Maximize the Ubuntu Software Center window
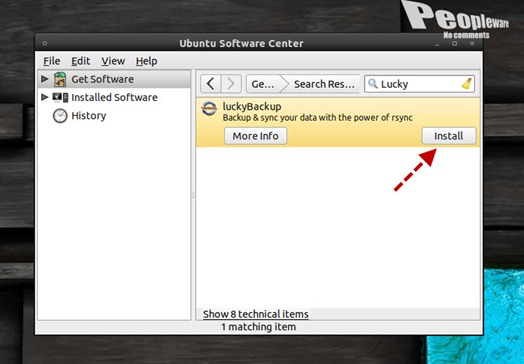Screen dimensions: 524x364 click(454, 43)
